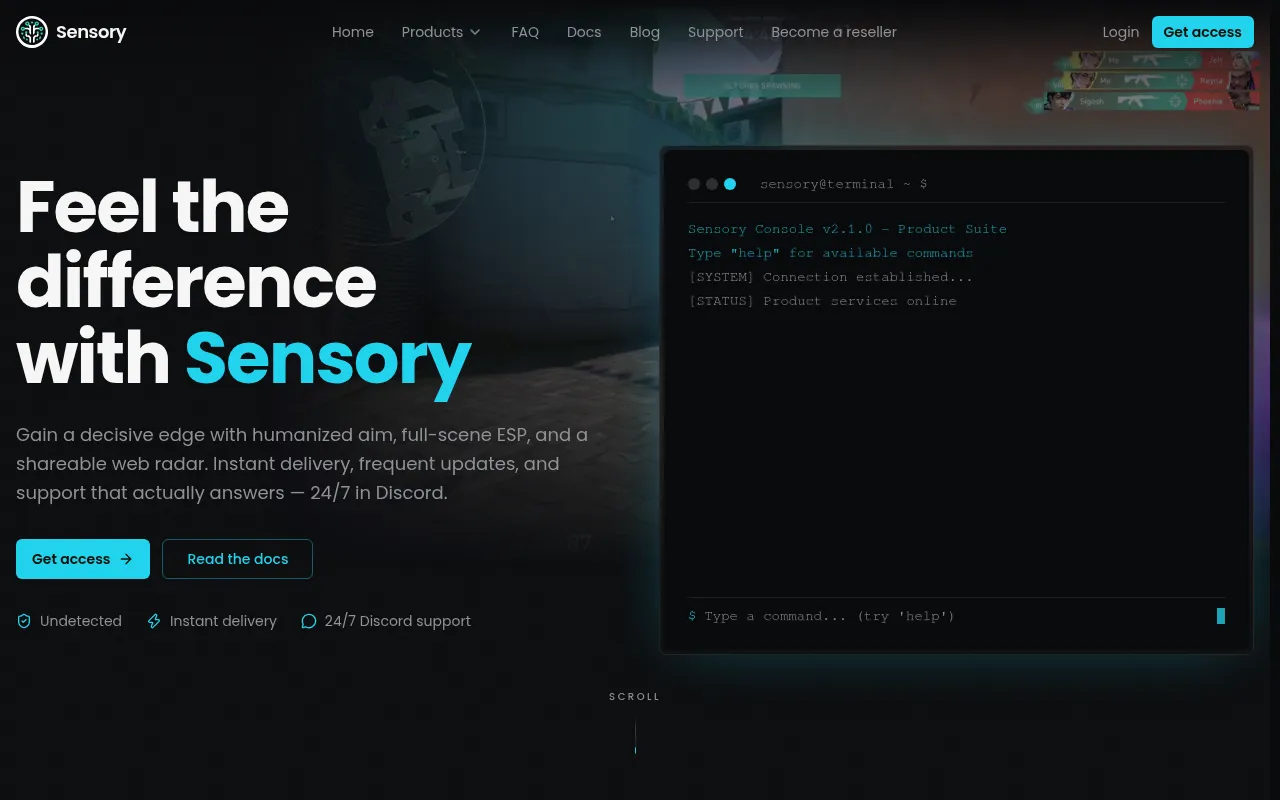Click the Feel the difference headline
The height and width of the screenshot is (800, 1280).
(x=244, y=283)
